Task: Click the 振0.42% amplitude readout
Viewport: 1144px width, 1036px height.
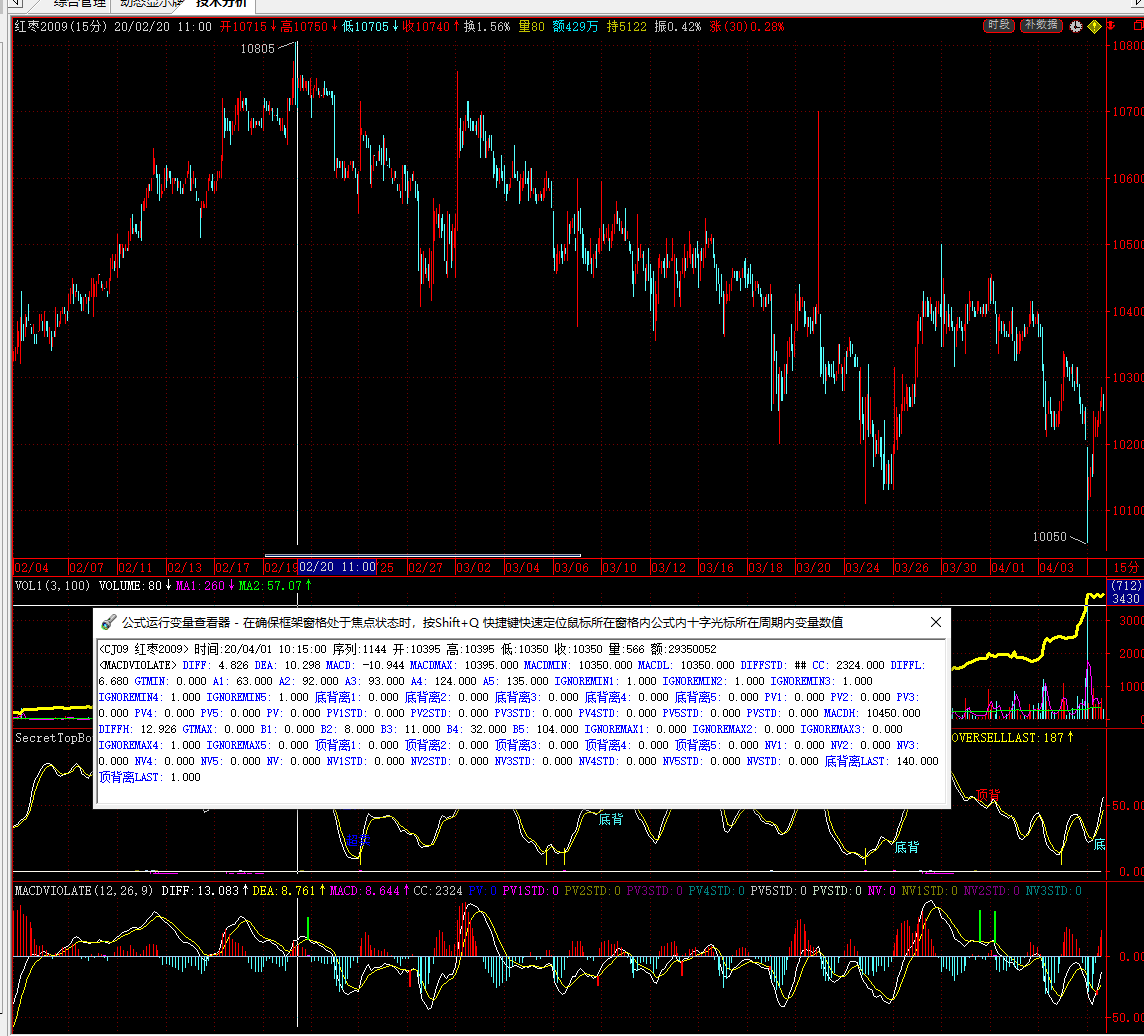Action: coord(678,26)
